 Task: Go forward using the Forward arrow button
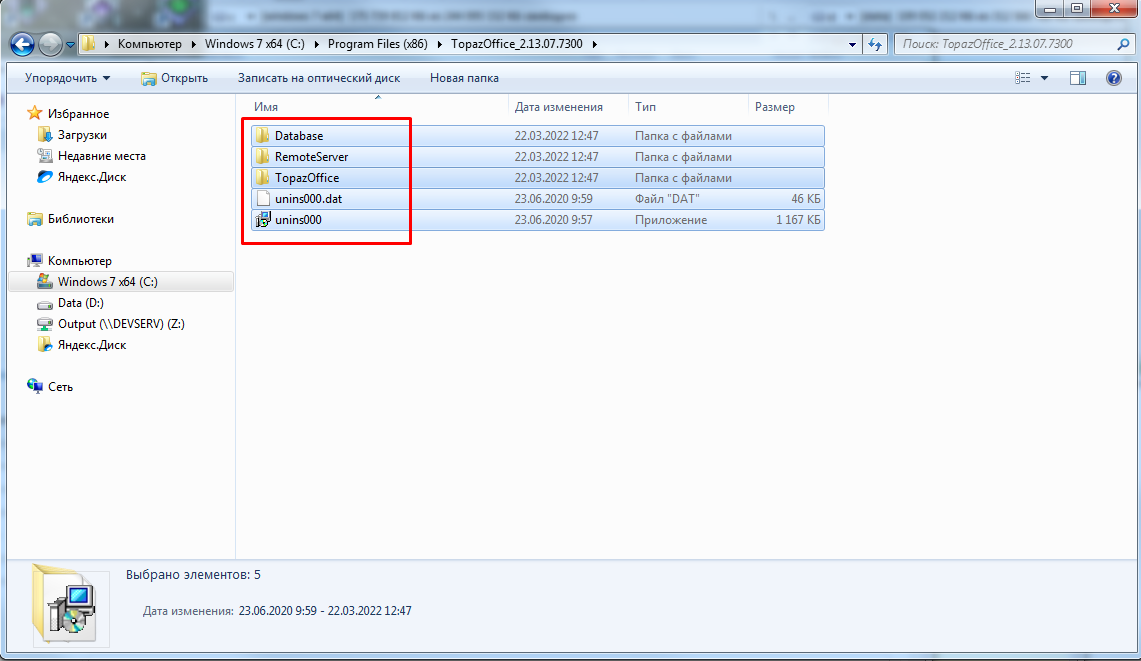(49, 44)
